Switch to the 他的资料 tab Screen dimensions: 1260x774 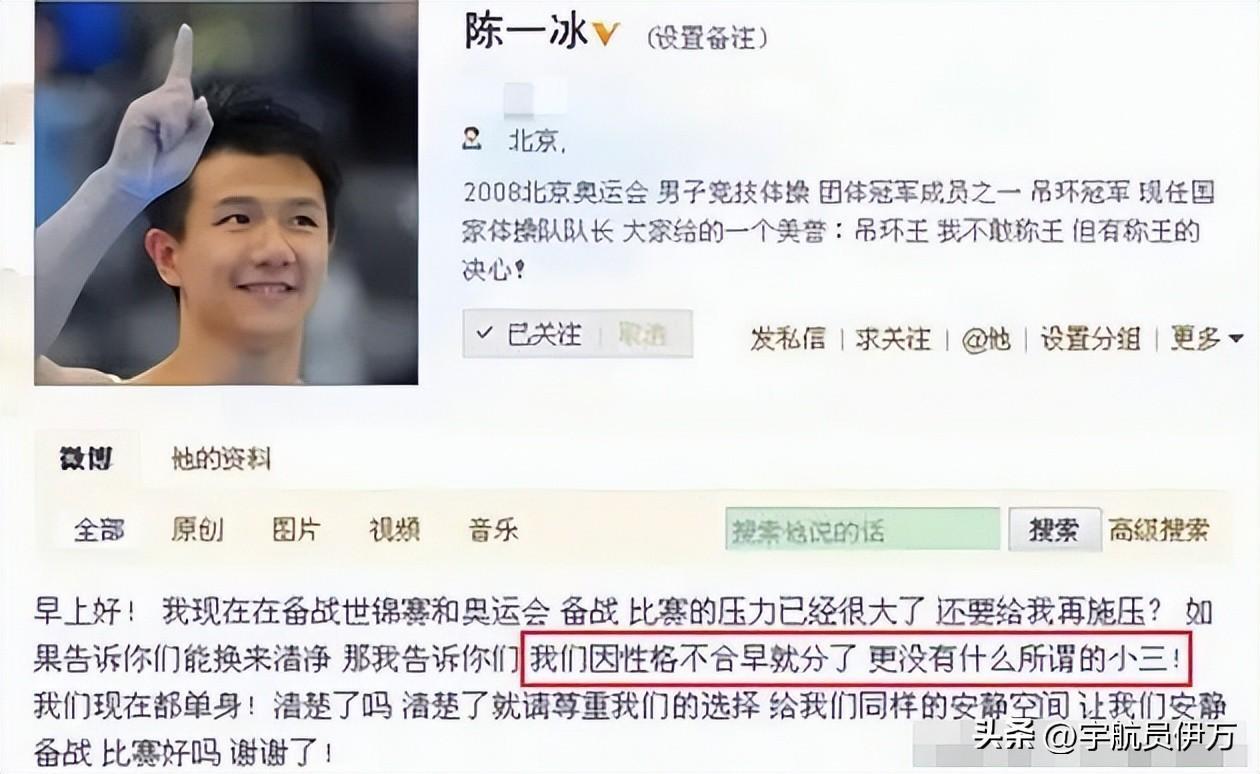point(222,459)
